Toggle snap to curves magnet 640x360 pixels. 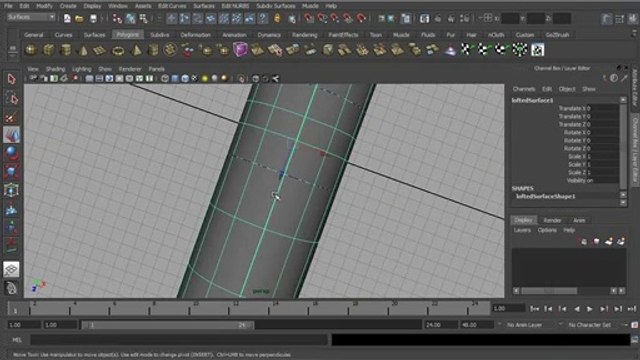point(322,18)
